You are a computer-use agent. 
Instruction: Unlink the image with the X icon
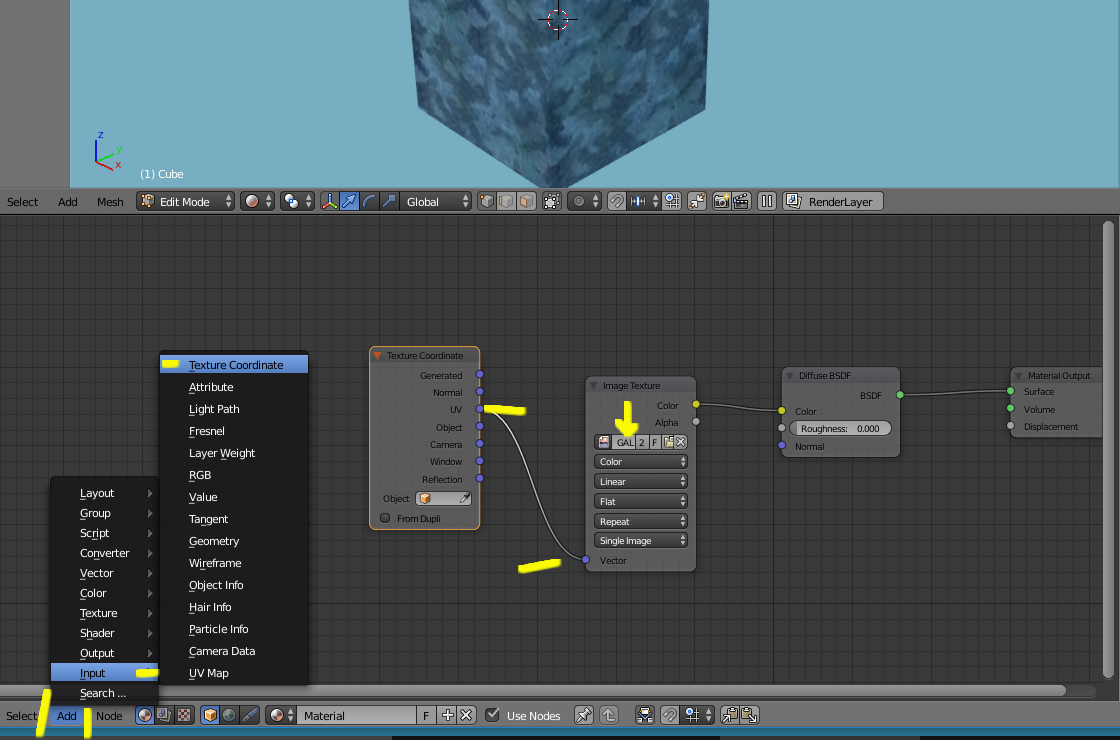click(x=681, y=442)
